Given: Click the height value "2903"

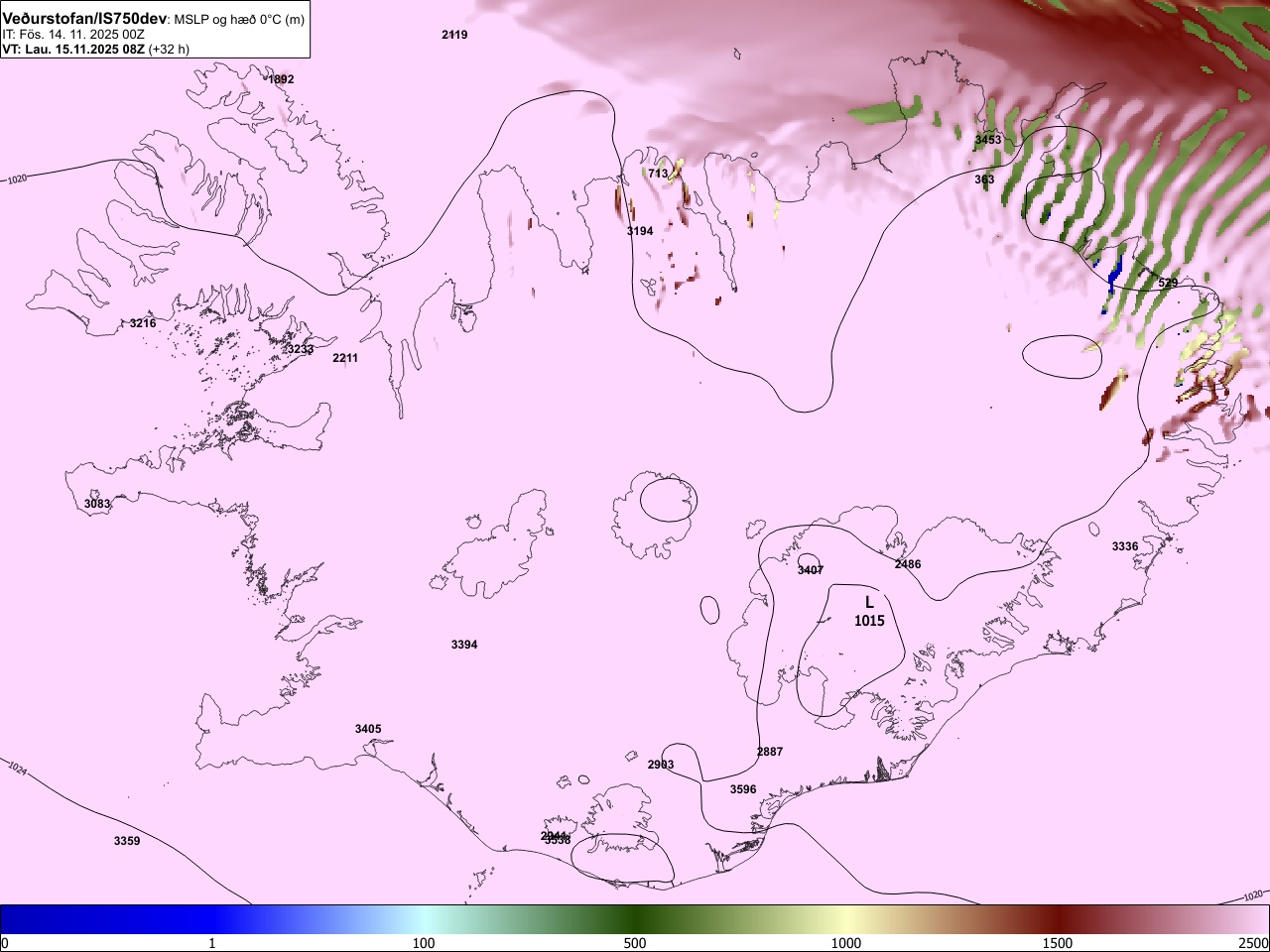Looking at the screenshot, I should (661, 765).
